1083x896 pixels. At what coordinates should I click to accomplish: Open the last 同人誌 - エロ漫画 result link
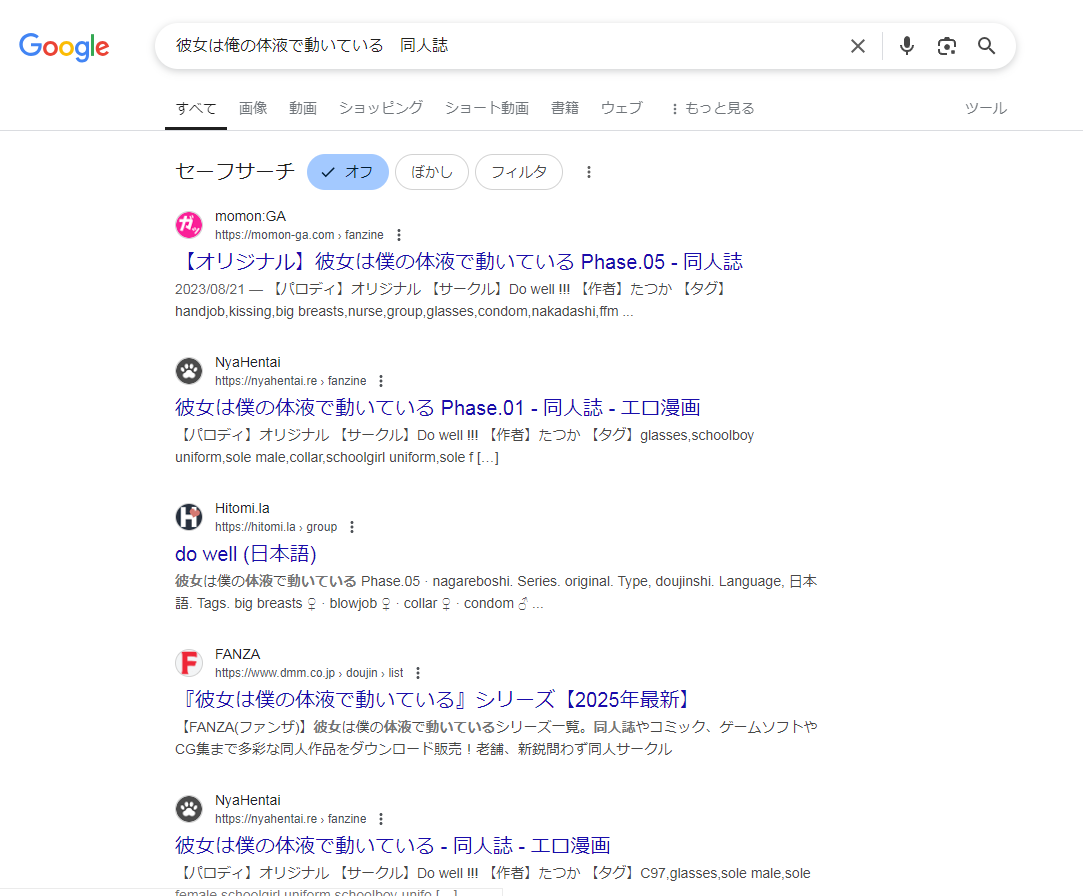[x=392, y=846]
